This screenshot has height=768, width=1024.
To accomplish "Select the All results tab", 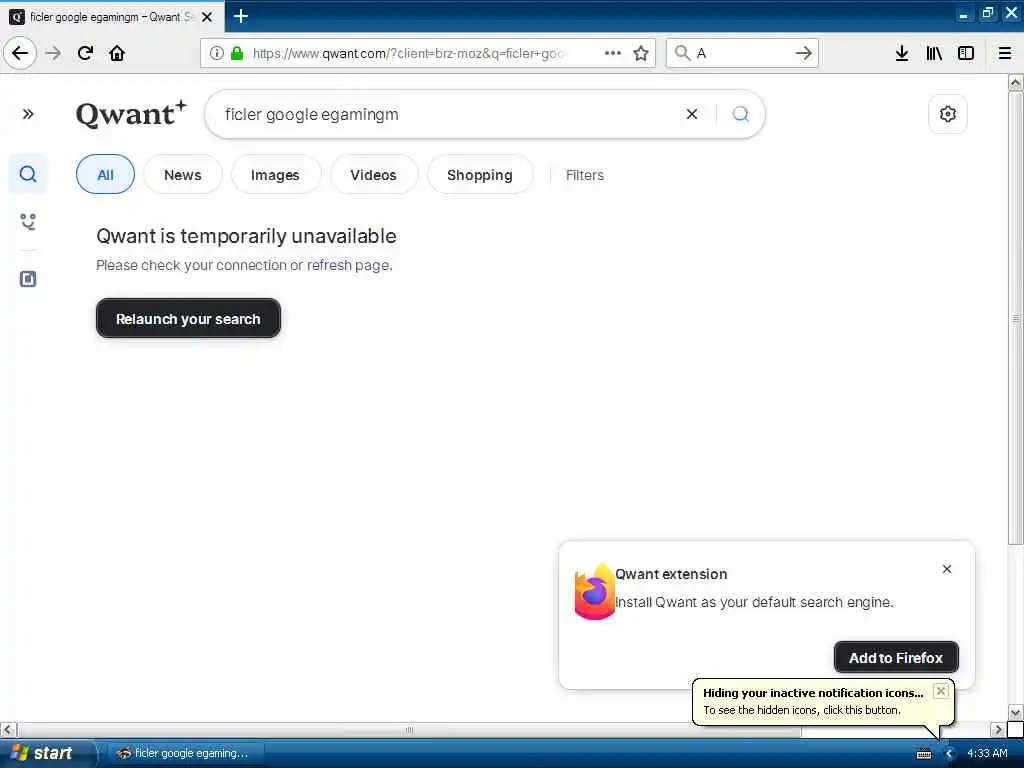I will pyautogui.click(x=105, y=174).
